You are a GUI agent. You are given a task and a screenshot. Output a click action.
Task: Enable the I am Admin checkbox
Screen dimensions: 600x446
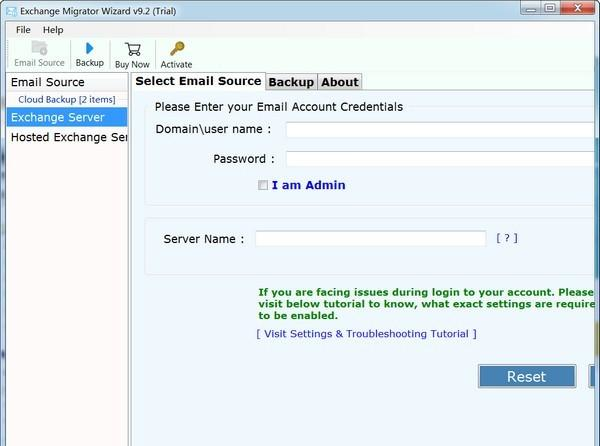[x=263, y=186]
